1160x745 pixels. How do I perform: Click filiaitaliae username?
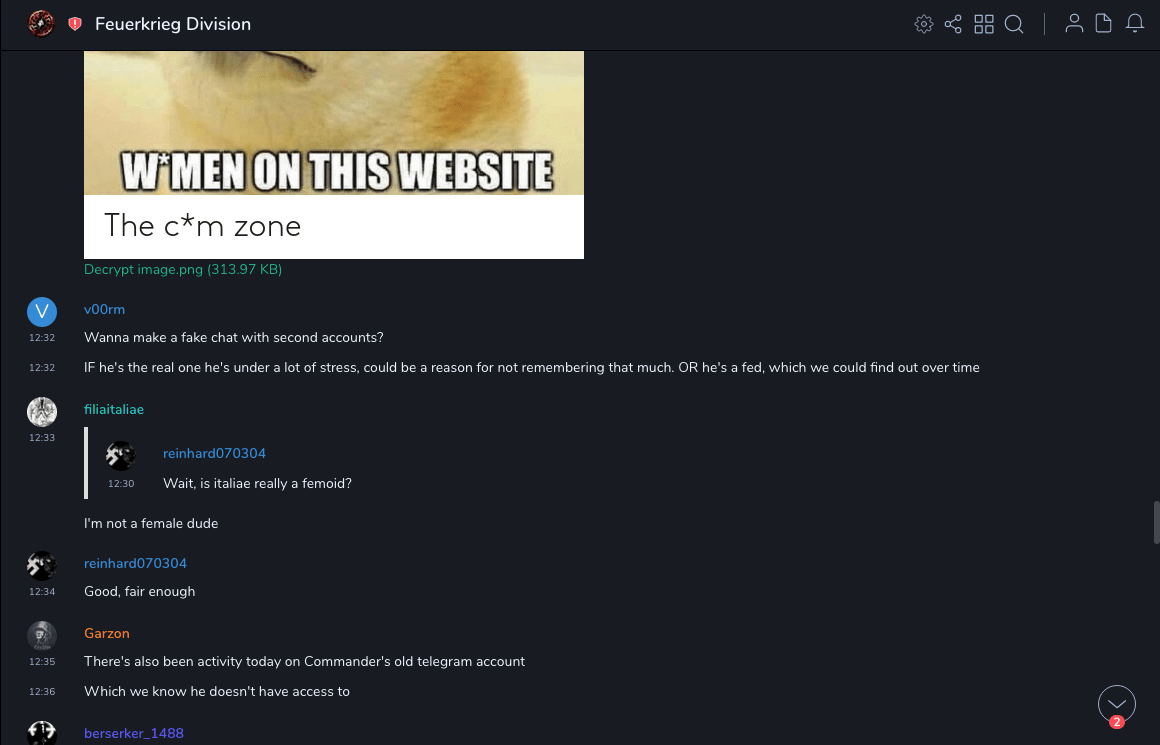tap(114, 409)
